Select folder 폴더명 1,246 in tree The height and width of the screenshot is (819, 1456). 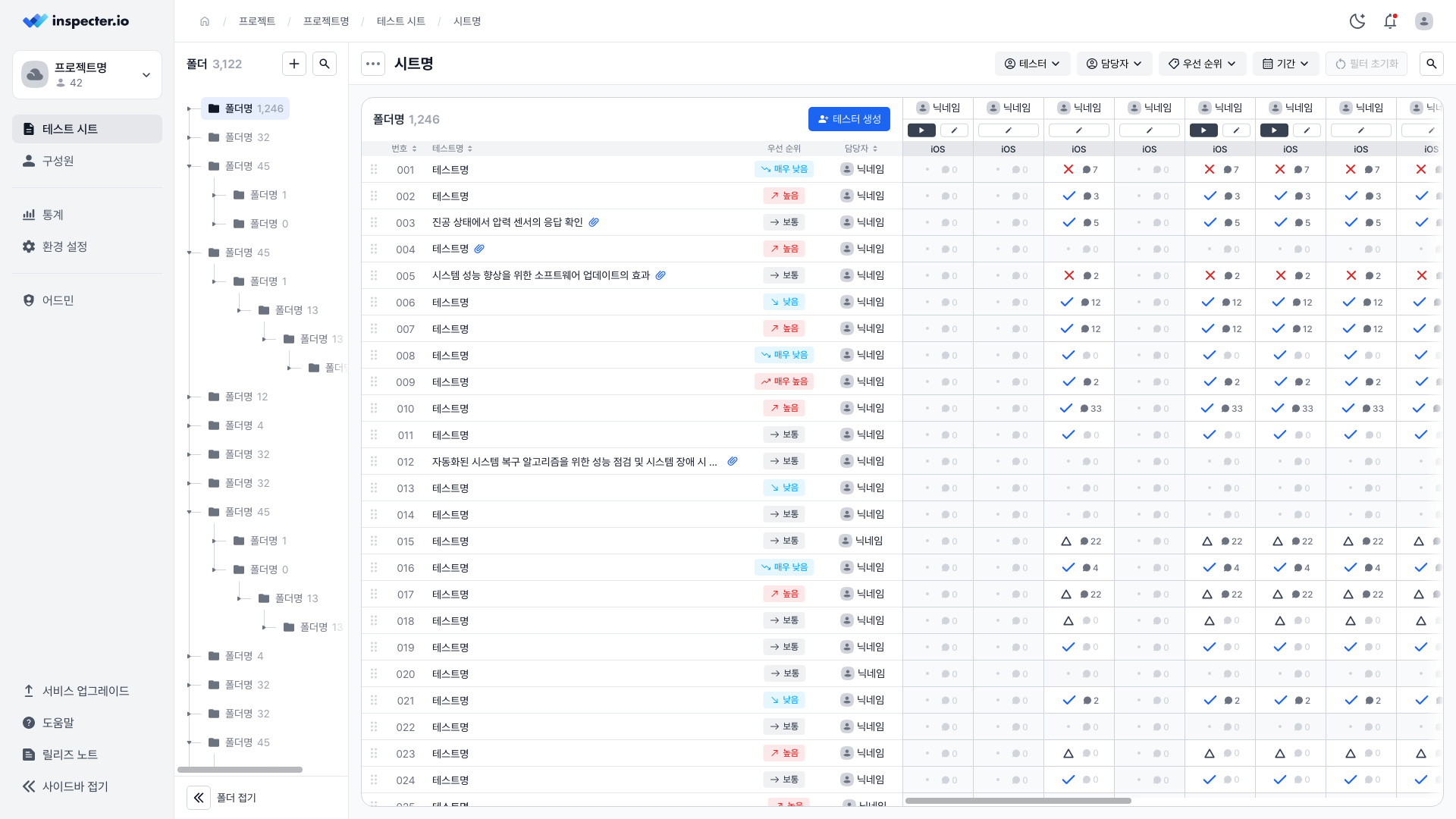[246, 108]
